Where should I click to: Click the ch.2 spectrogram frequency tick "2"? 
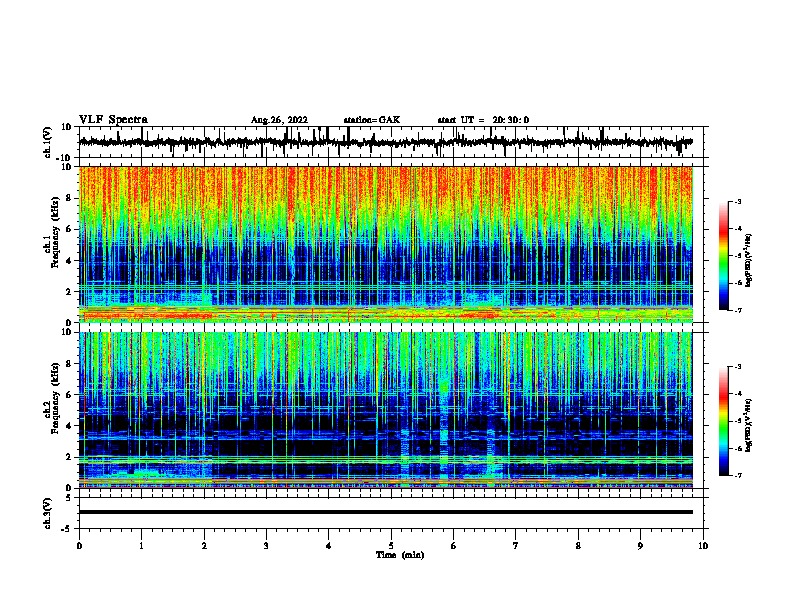69,457
